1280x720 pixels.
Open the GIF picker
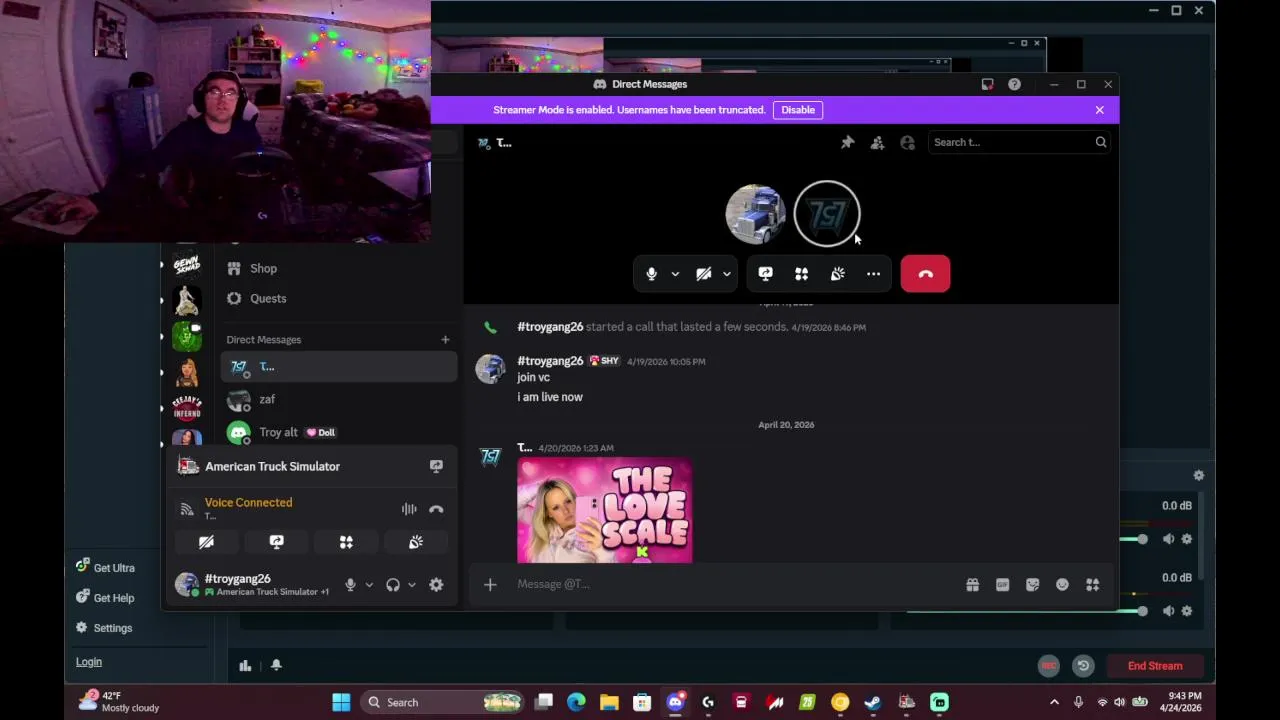click(x=1002, y=585)
